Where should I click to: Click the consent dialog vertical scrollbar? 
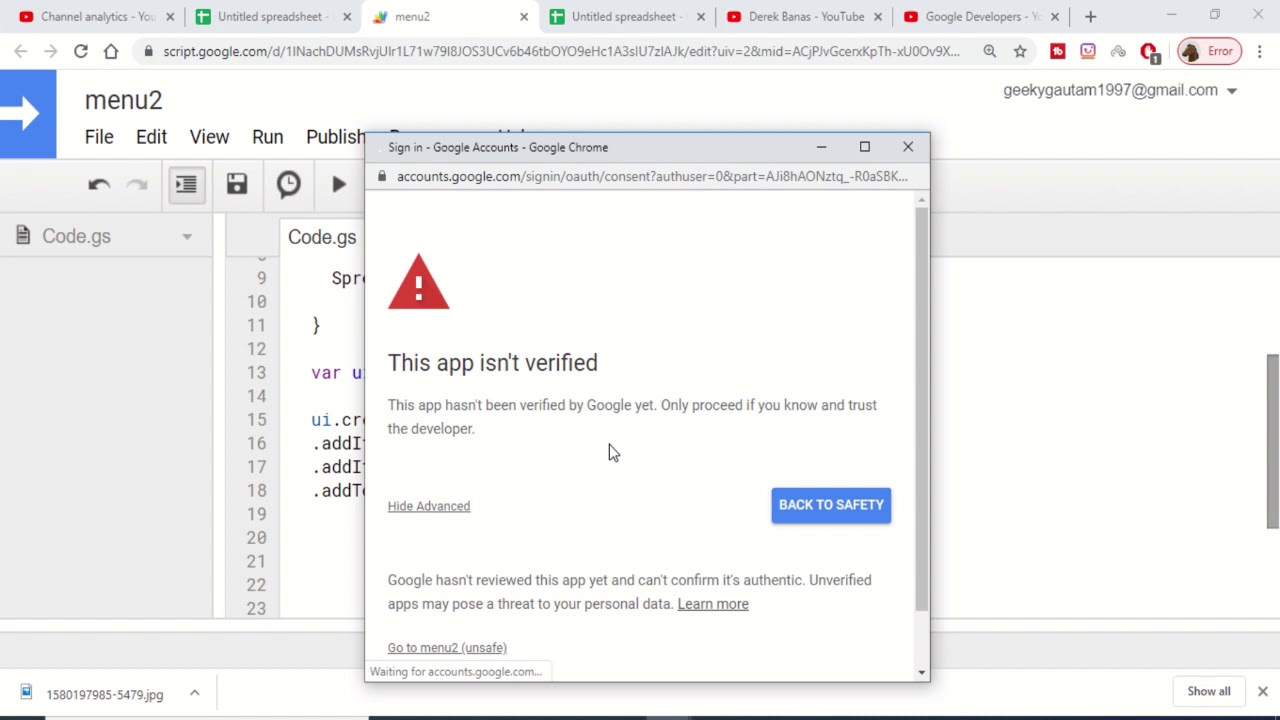(x=921, y=410)
